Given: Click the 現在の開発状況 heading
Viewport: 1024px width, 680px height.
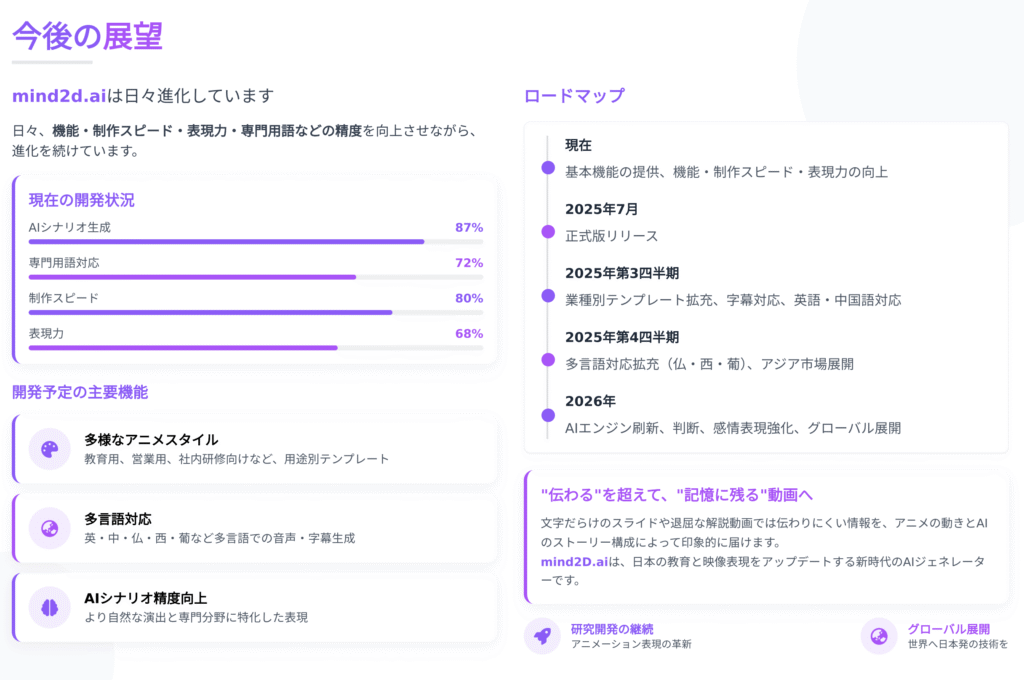Looking at the screenshot, I should (x=82, y=201).
